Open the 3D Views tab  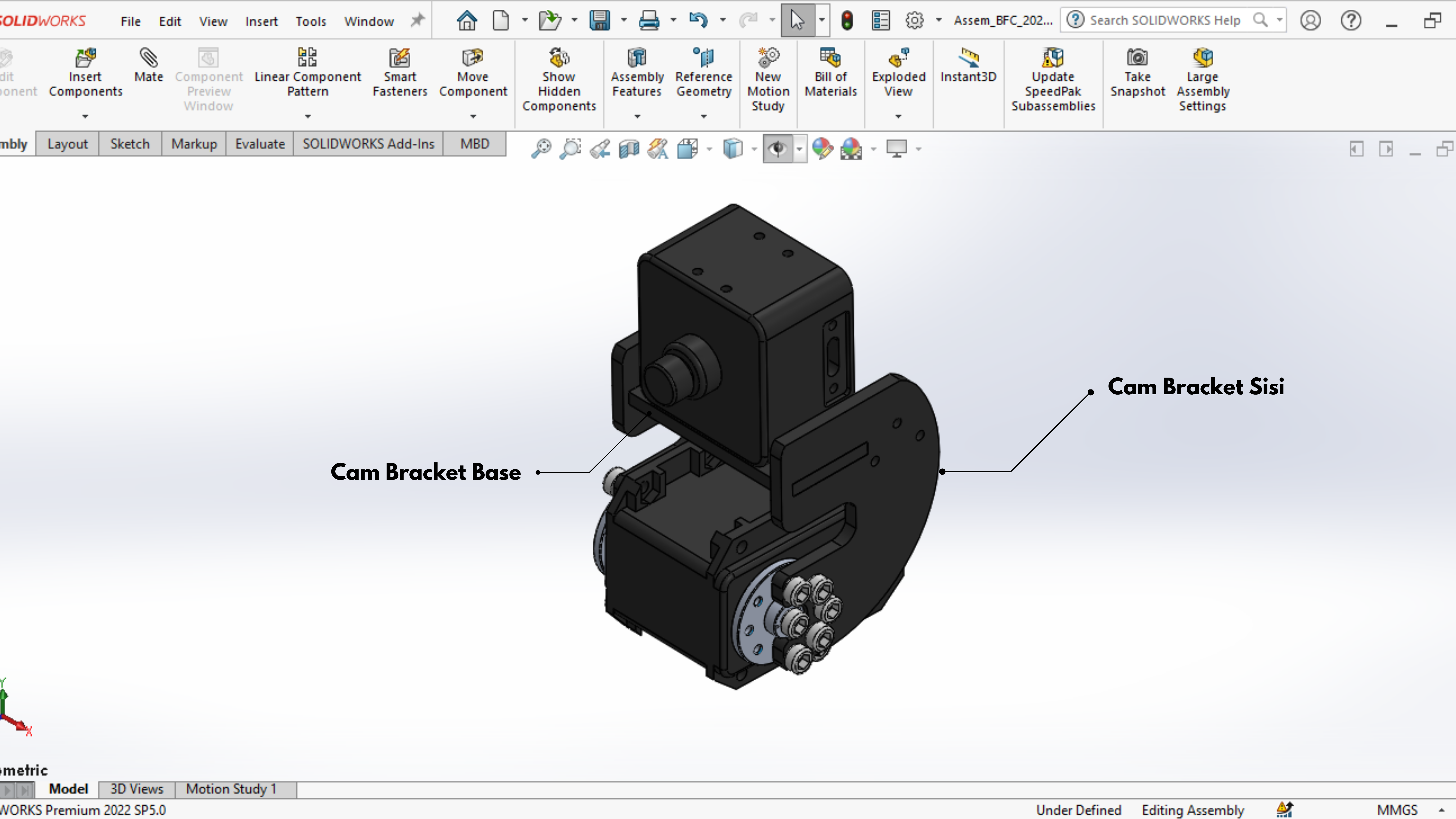(137, 789)
